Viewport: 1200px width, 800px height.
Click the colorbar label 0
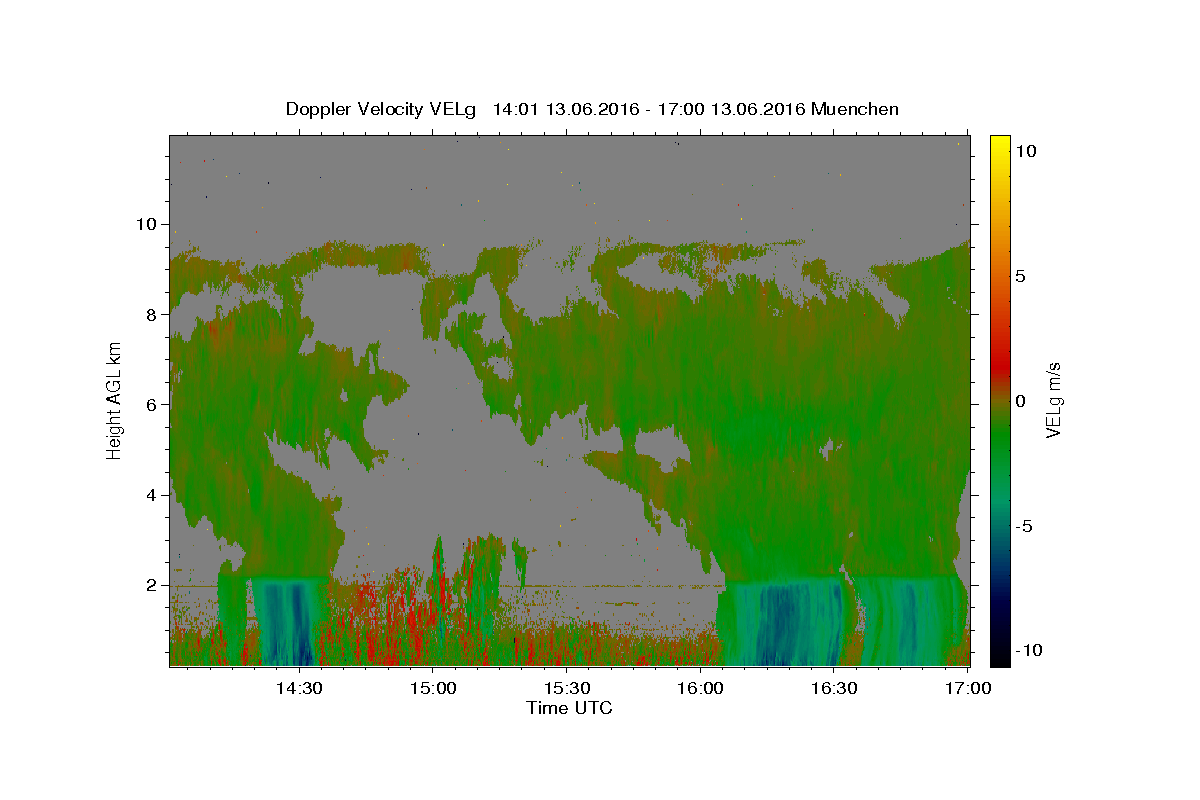[x=1021, y=401]
